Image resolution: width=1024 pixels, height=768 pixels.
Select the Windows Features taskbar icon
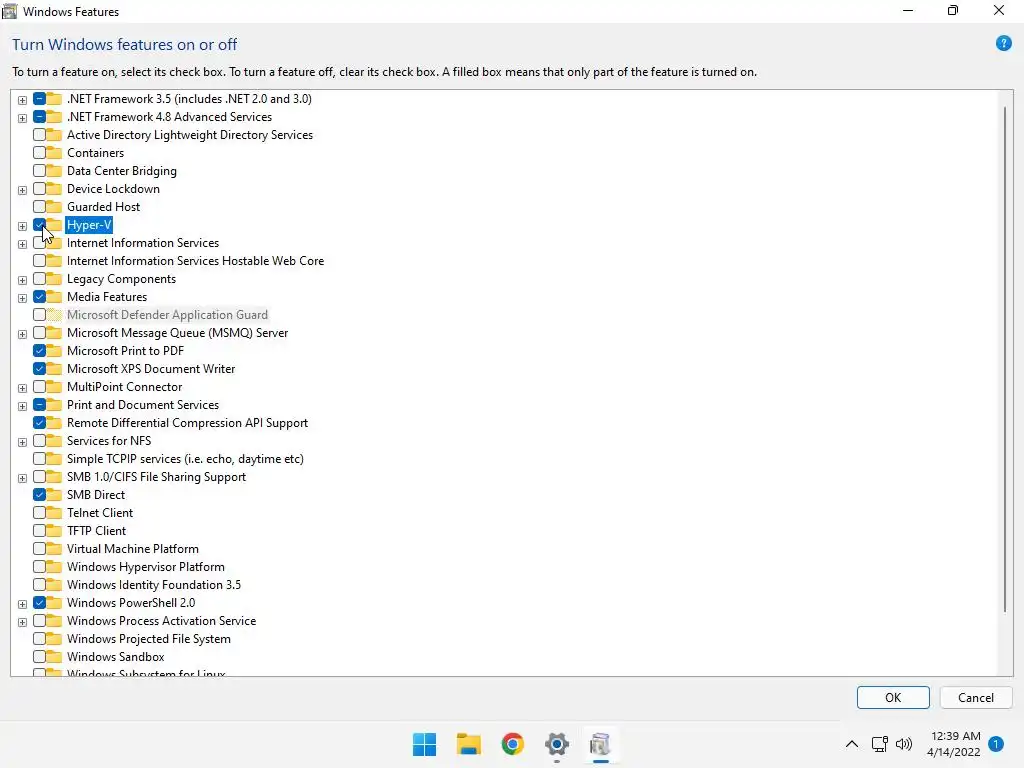click(600, 744)
